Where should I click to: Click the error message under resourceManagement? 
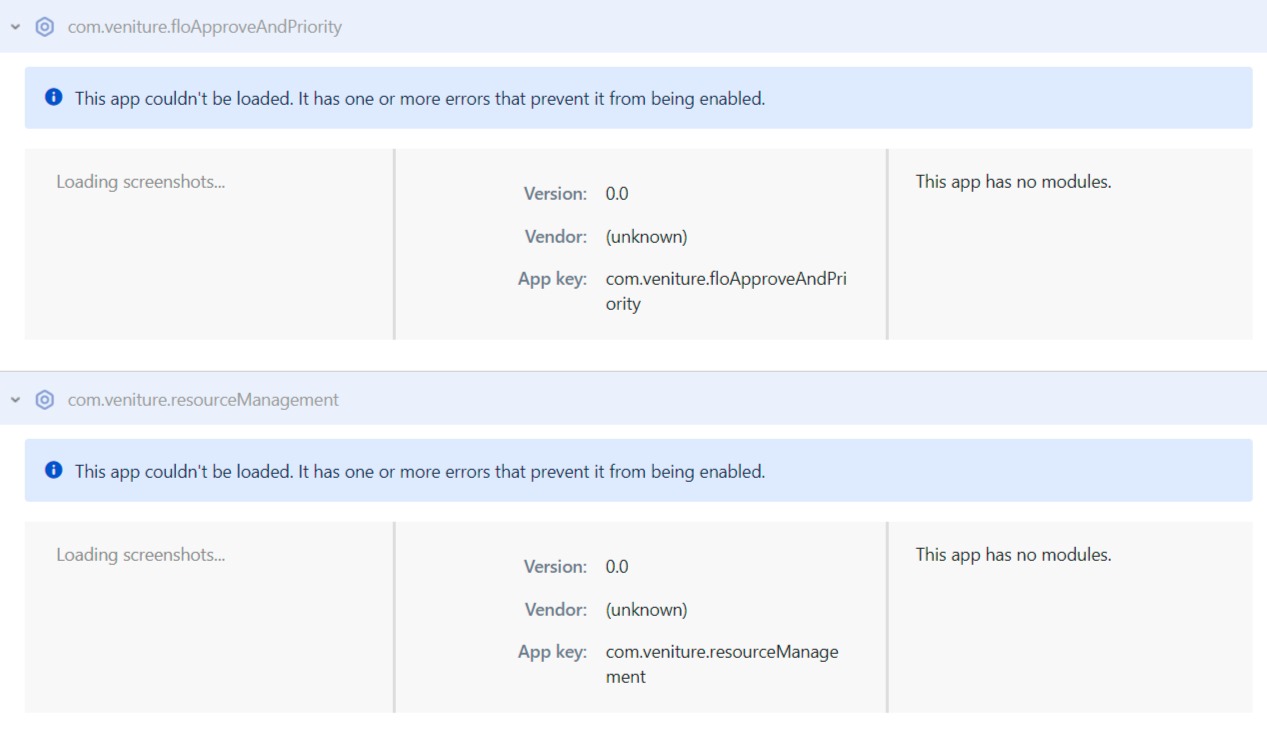coord(420,472)
